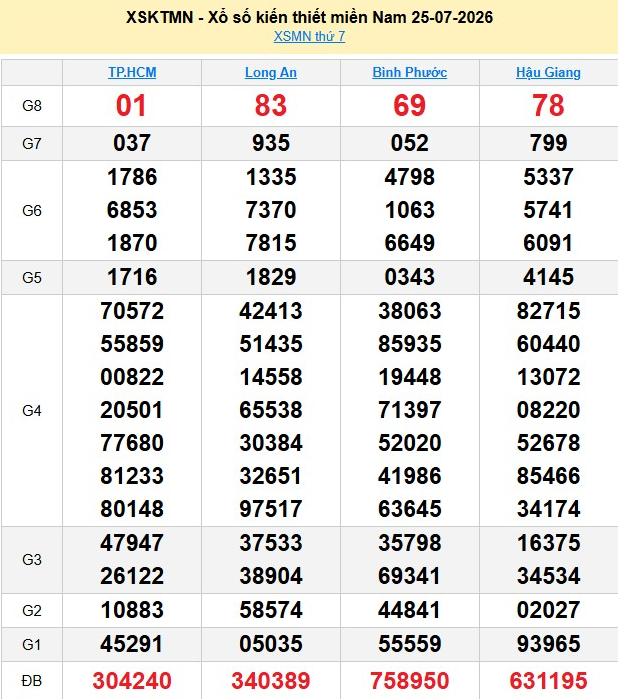Image resolution: width=618 pixels, height=699 pixels.
Task: Select the special prize number 631195
Action: pos(548,681)
